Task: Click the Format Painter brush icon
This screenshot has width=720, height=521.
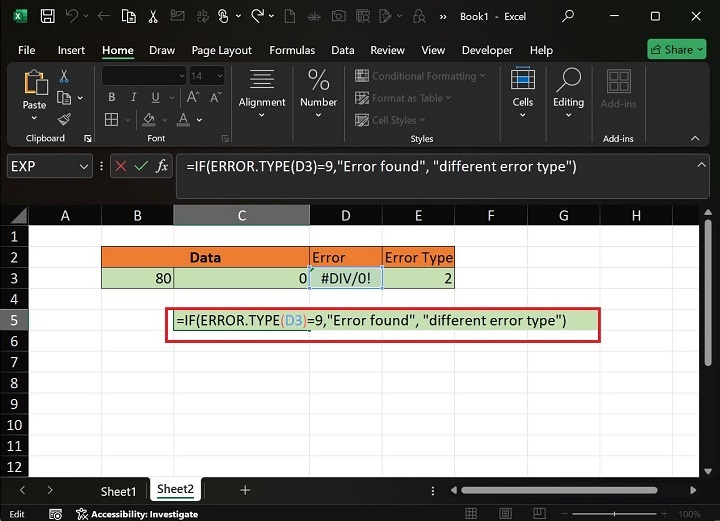Action: tap(64, 119)
